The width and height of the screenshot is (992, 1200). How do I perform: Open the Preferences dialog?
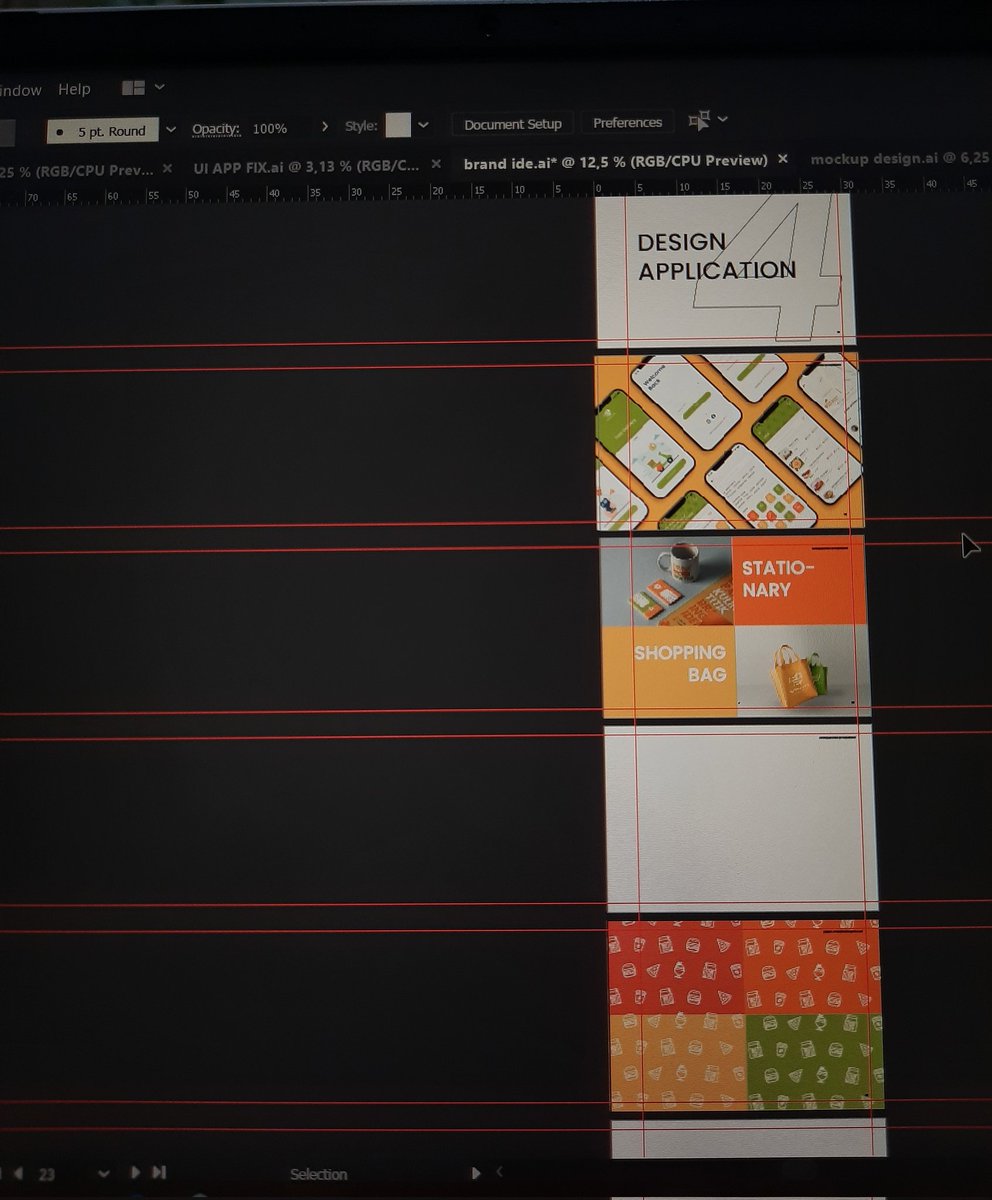627,123
